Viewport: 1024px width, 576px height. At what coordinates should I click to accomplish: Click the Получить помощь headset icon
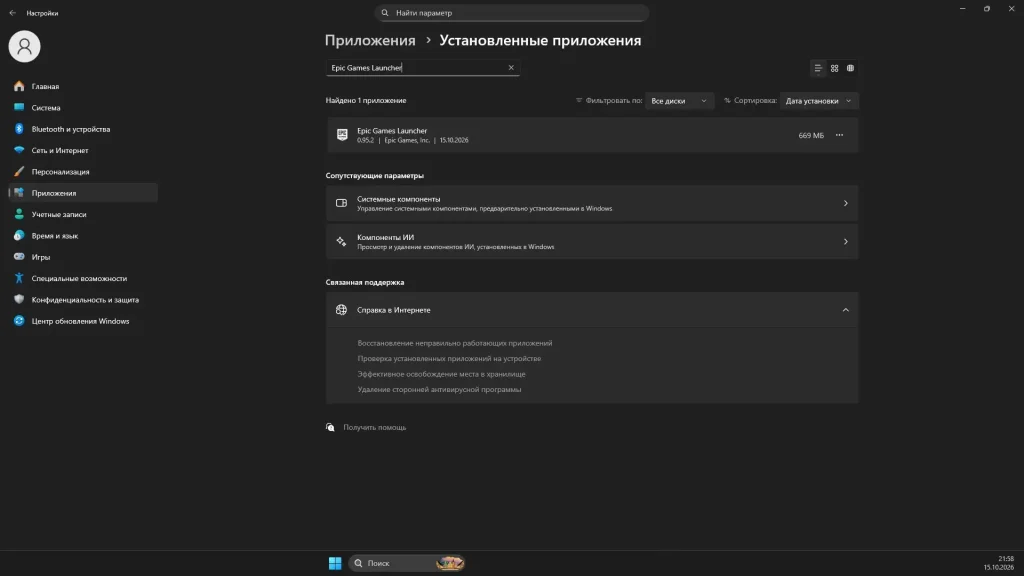[x=330, y=427]
